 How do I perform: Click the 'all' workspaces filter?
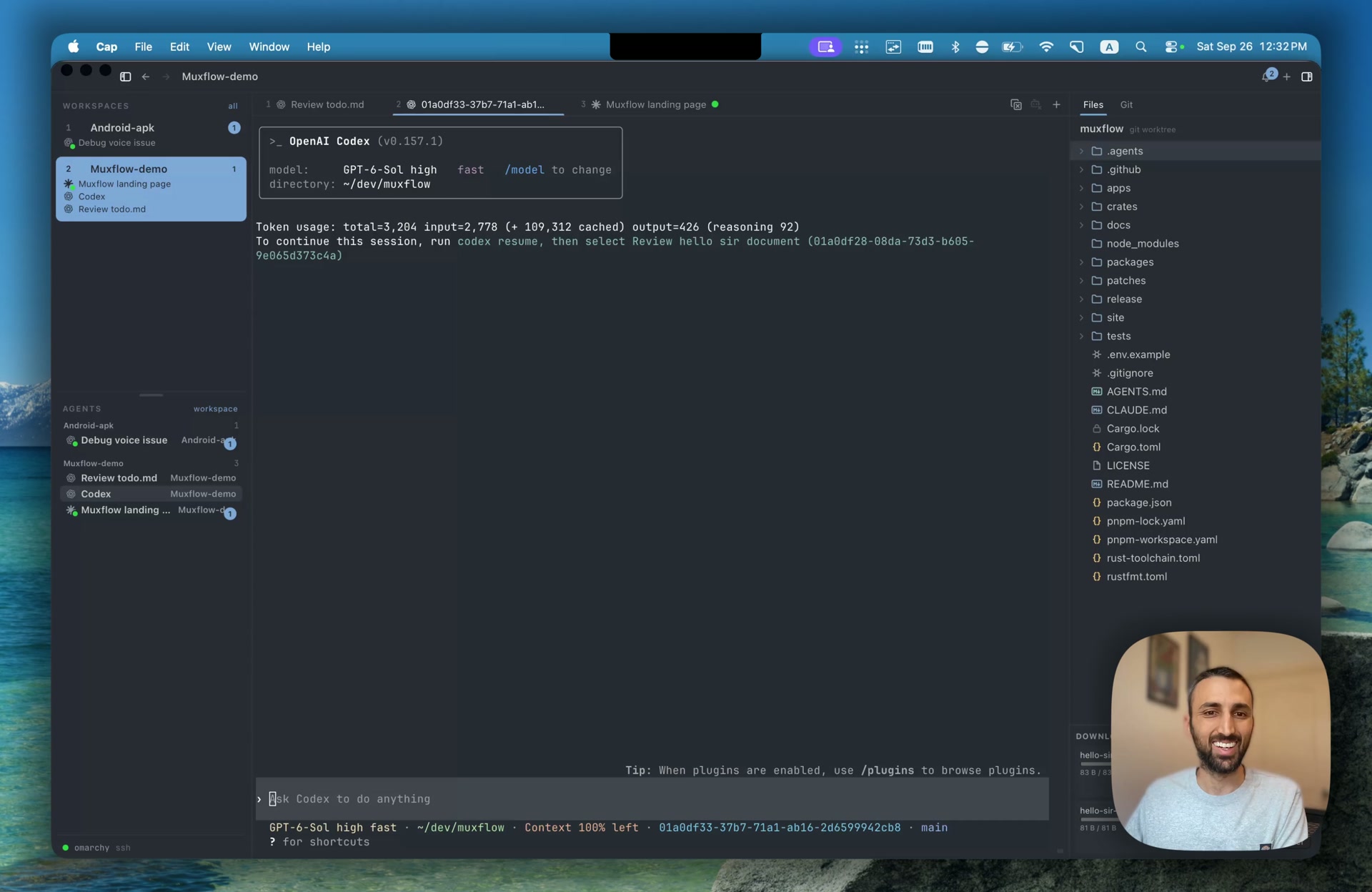[233, 106]
